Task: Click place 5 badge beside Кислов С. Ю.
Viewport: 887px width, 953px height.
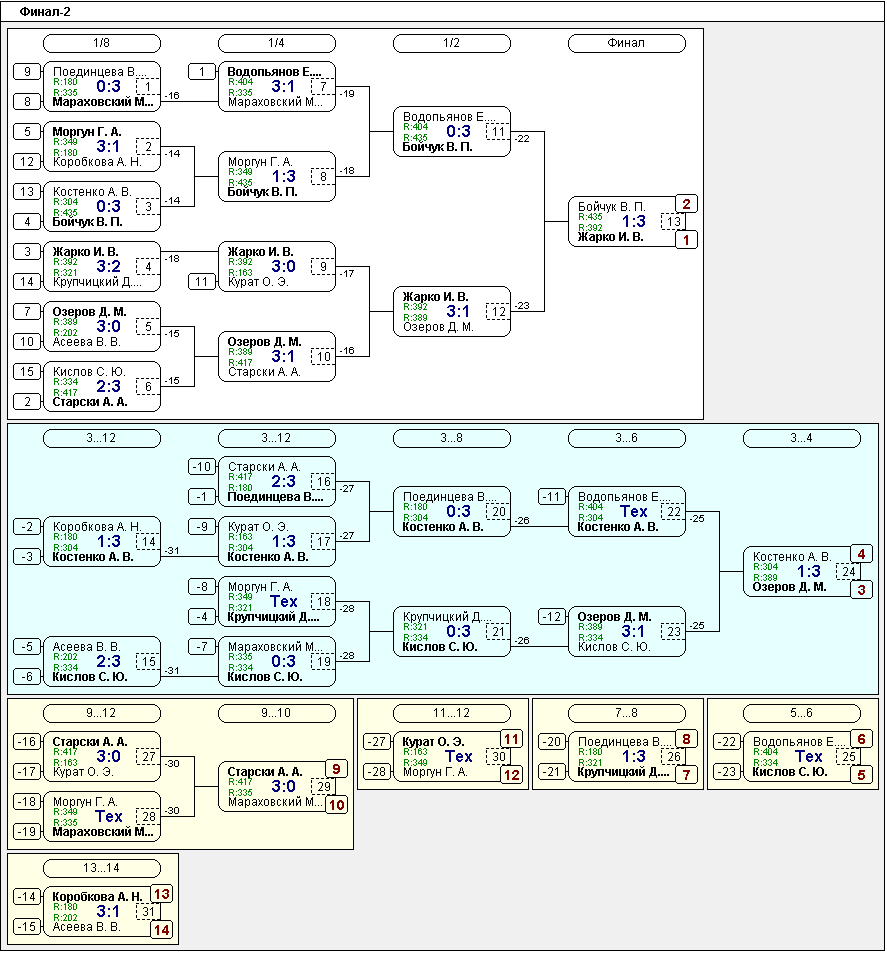Action: (861, 775)
